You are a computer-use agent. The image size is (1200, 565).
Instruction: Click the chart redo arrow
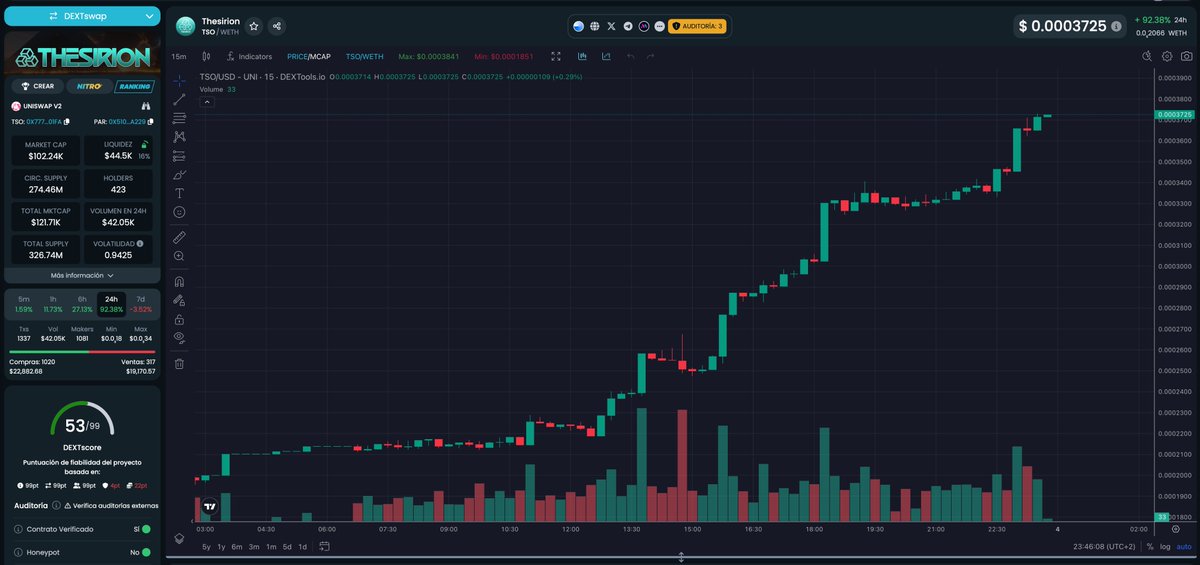(650, 57)
